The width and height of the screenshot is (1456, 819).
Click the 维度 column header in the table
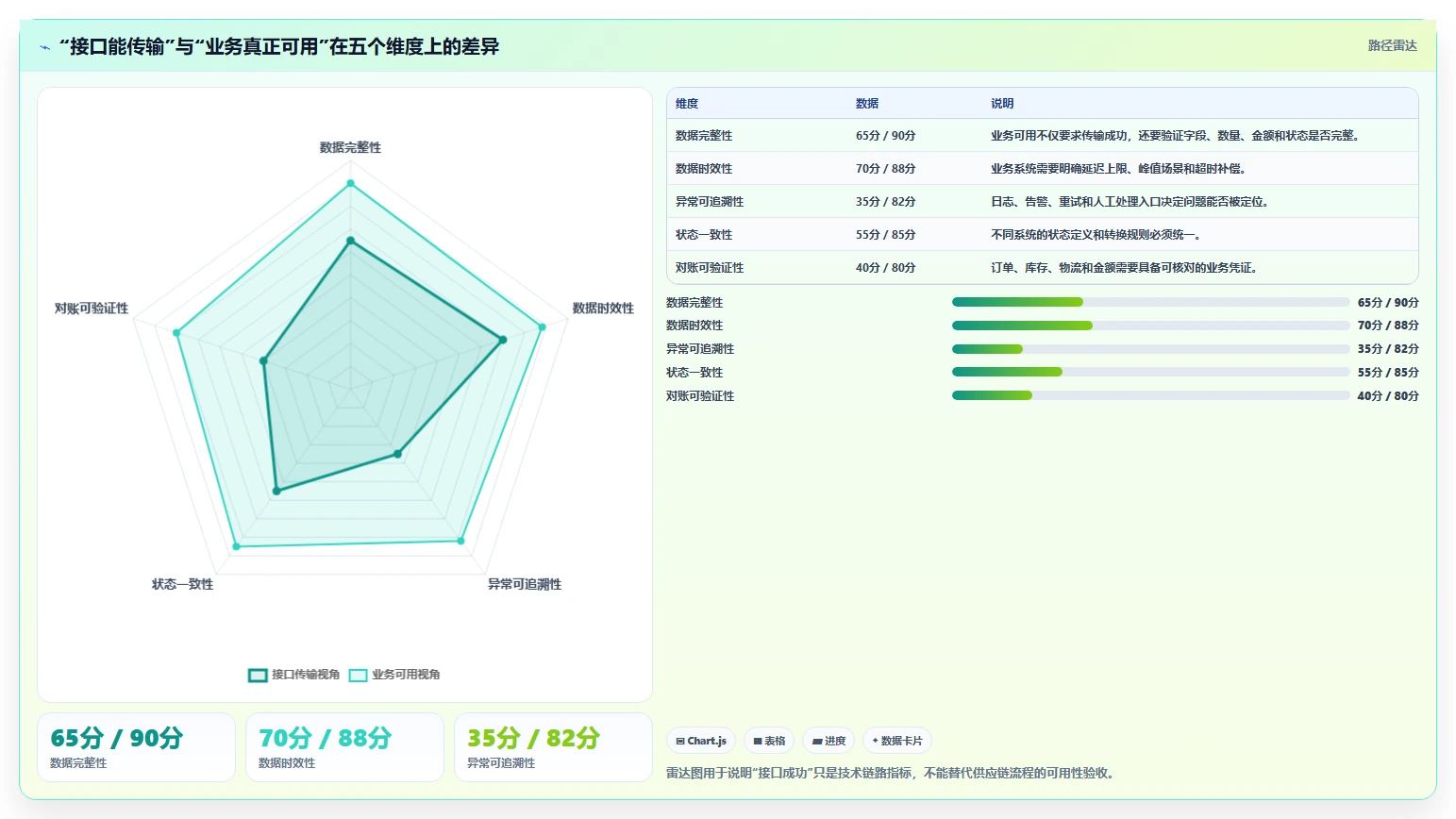(x=687, y=104)
